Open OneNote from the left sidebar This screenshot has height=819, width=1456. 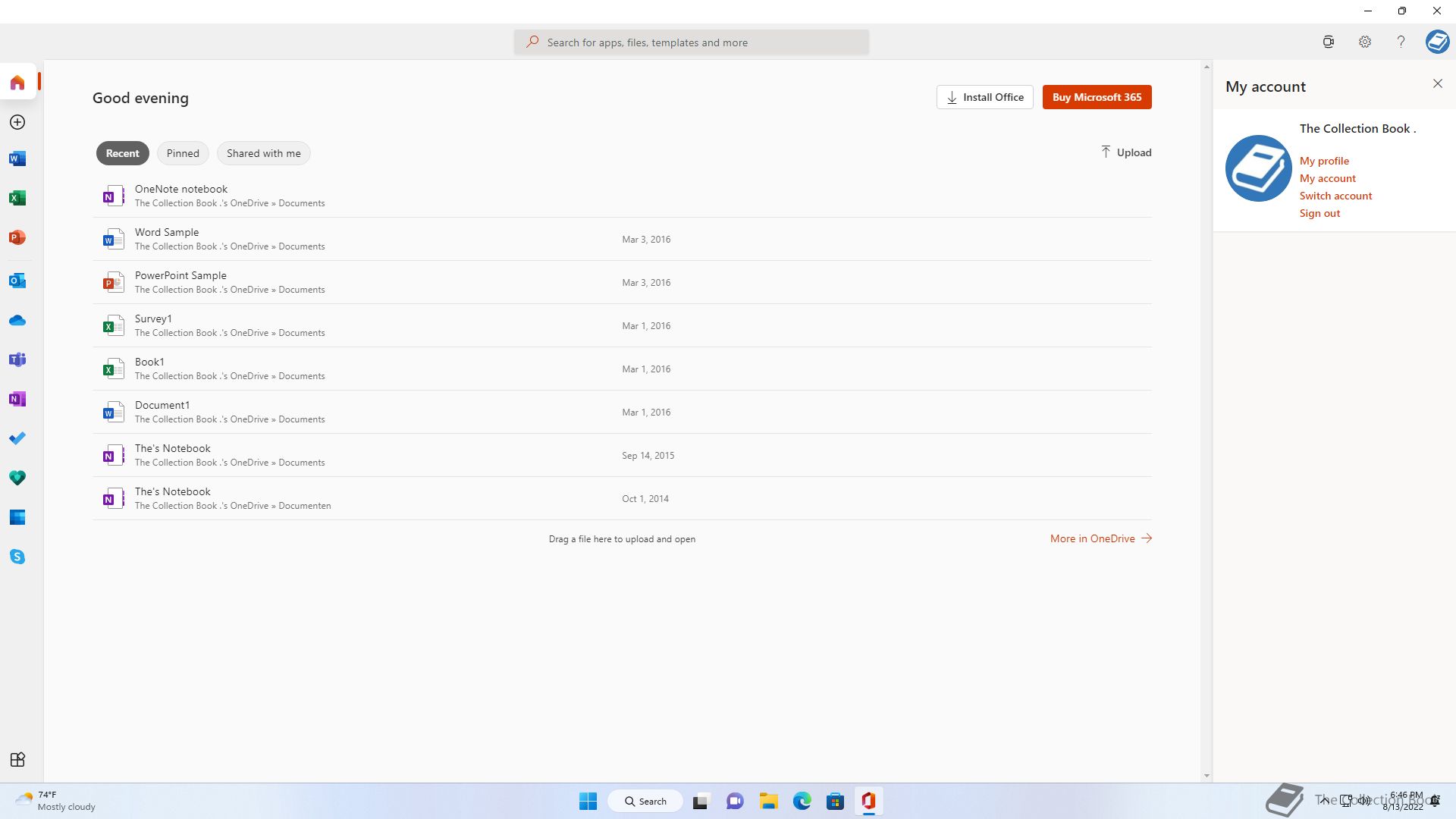click(x=17, y=399)
